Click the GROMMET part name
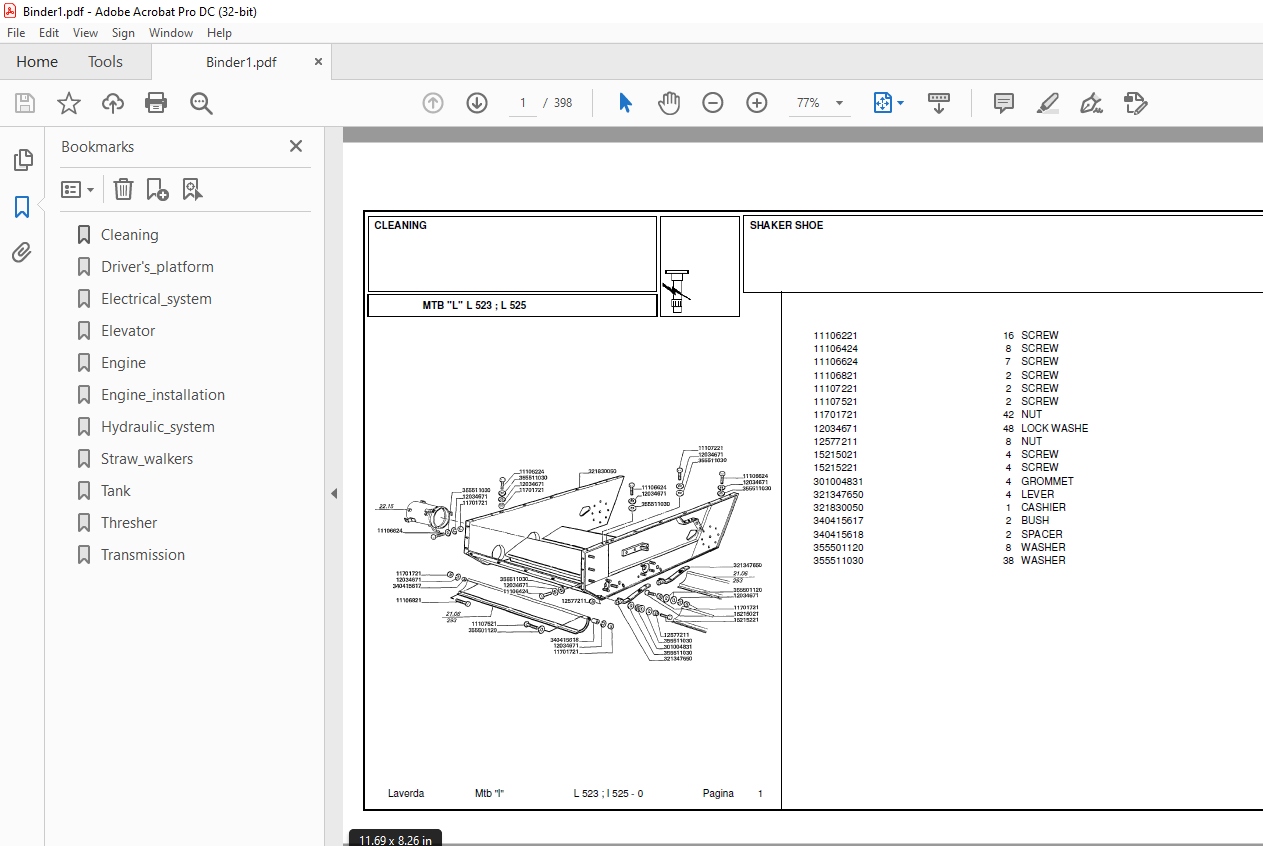The image size is (1263, 846). (1047, 481)
